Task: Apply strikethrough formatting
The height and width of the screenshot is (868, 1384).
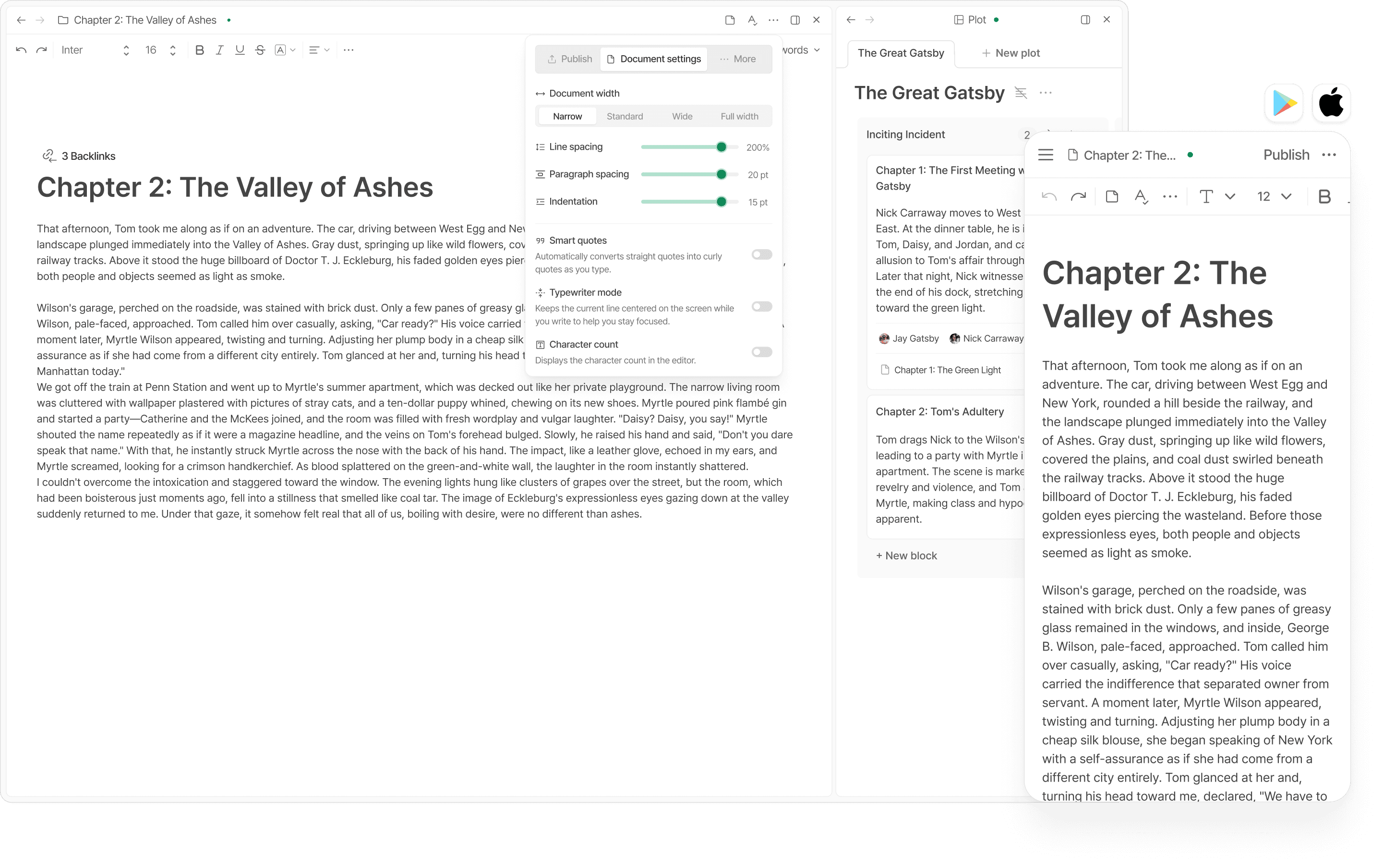Action: [x=260, y=50]
